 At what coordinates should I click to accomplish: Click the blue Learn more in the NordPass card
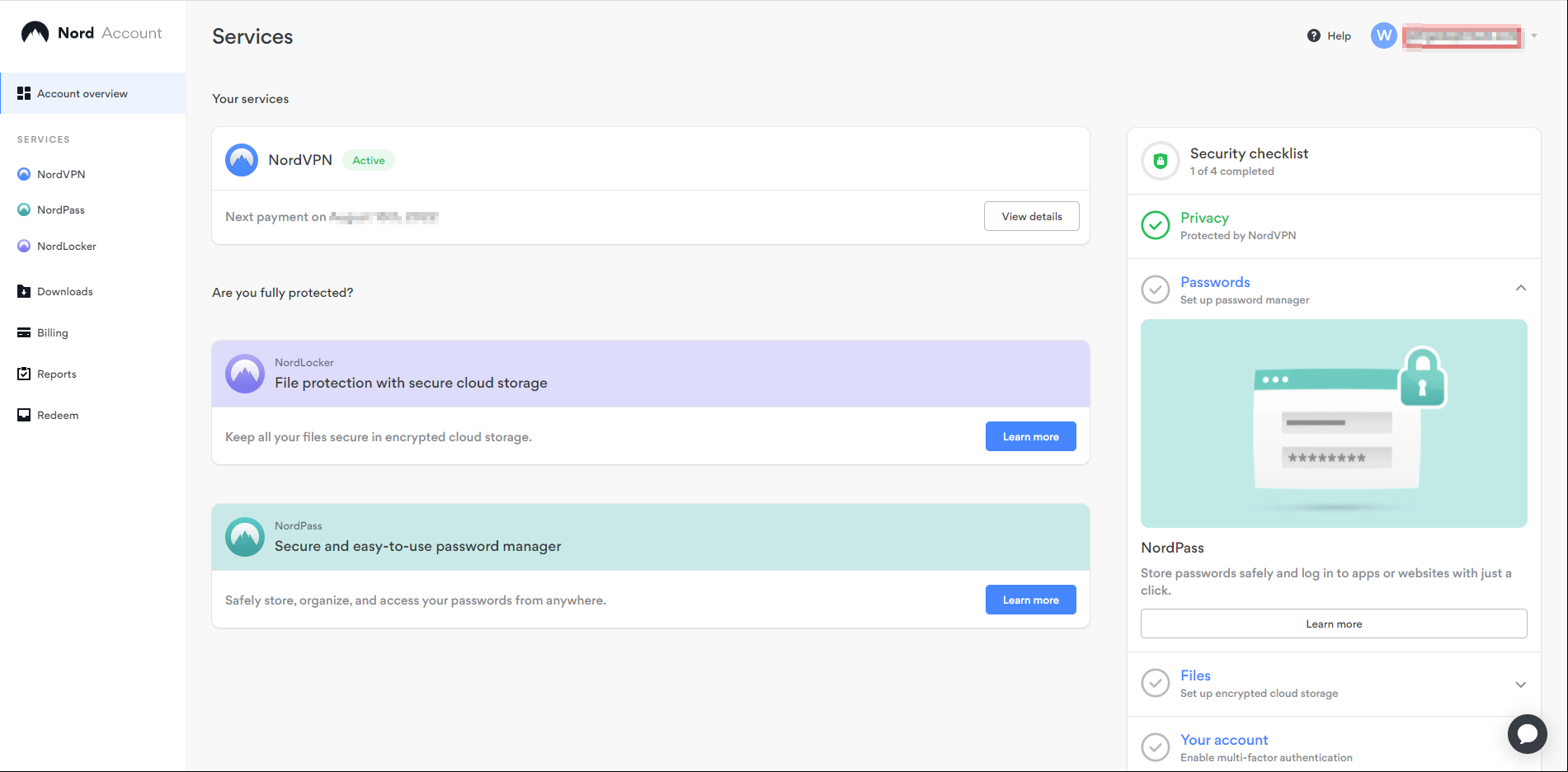1031,600
